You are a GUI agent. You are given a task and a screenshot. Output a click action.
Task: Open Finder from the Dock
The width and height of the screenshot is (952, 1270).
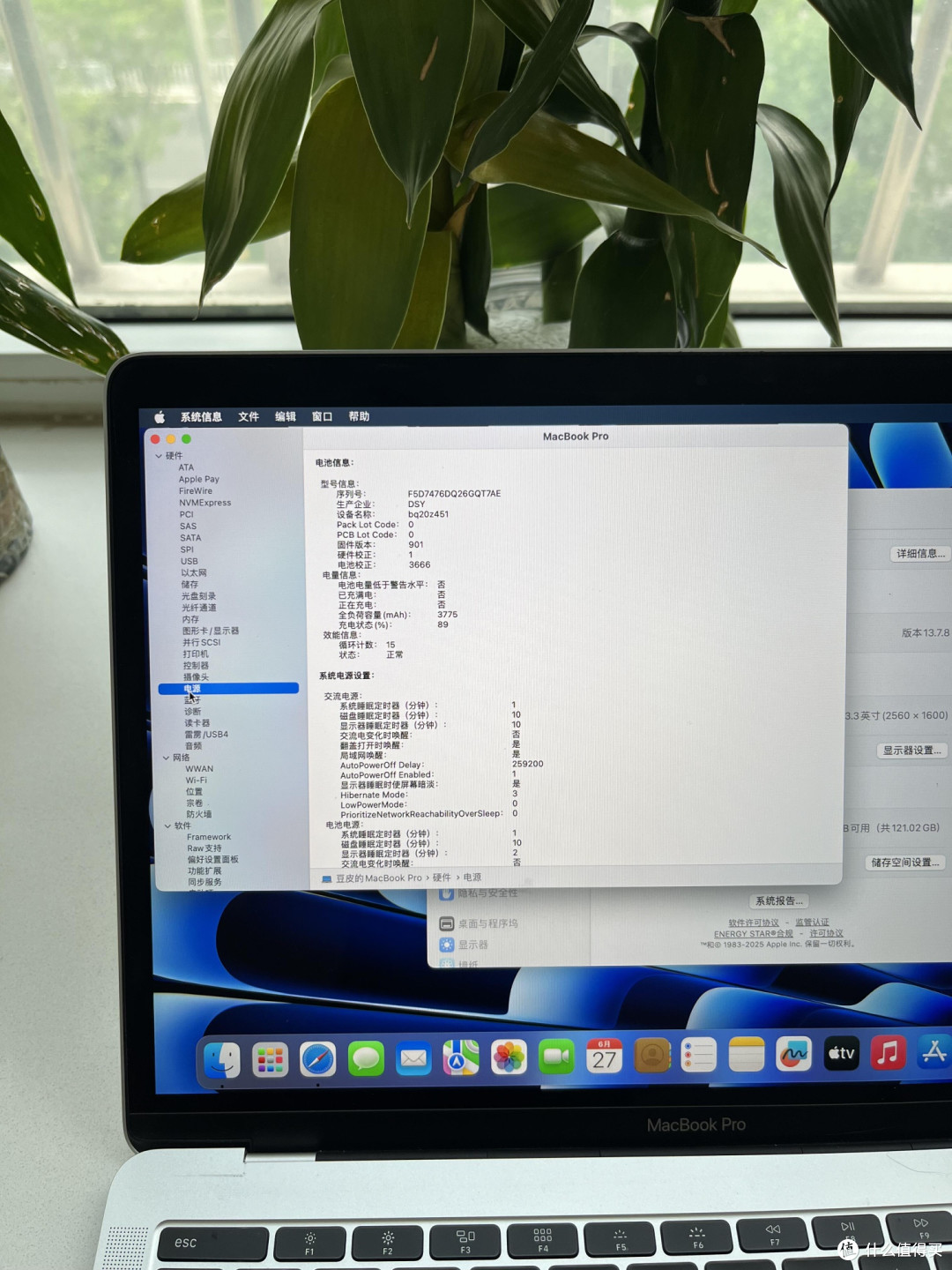click(x=222, y=1060)
